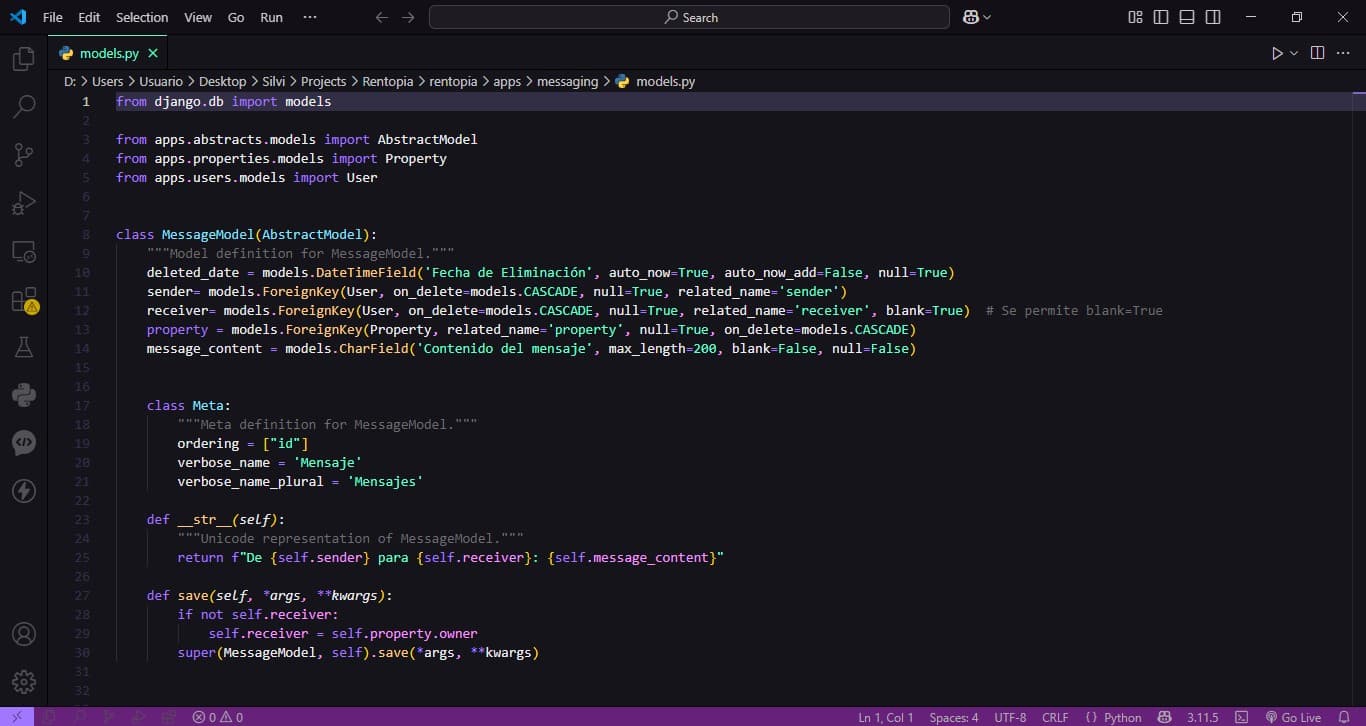Toggle the secondary side bar
The image size is (1366, 726).
[x=1213, y=17]
